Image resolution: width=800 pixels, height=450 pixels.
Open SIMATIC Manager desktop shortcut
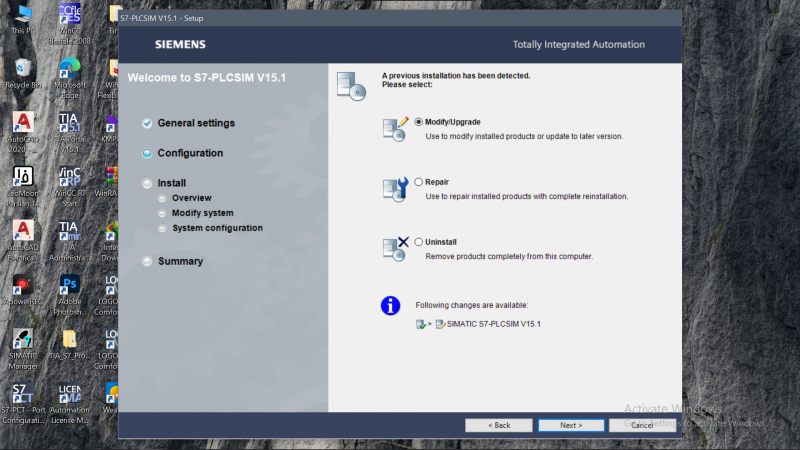(23, 349)
